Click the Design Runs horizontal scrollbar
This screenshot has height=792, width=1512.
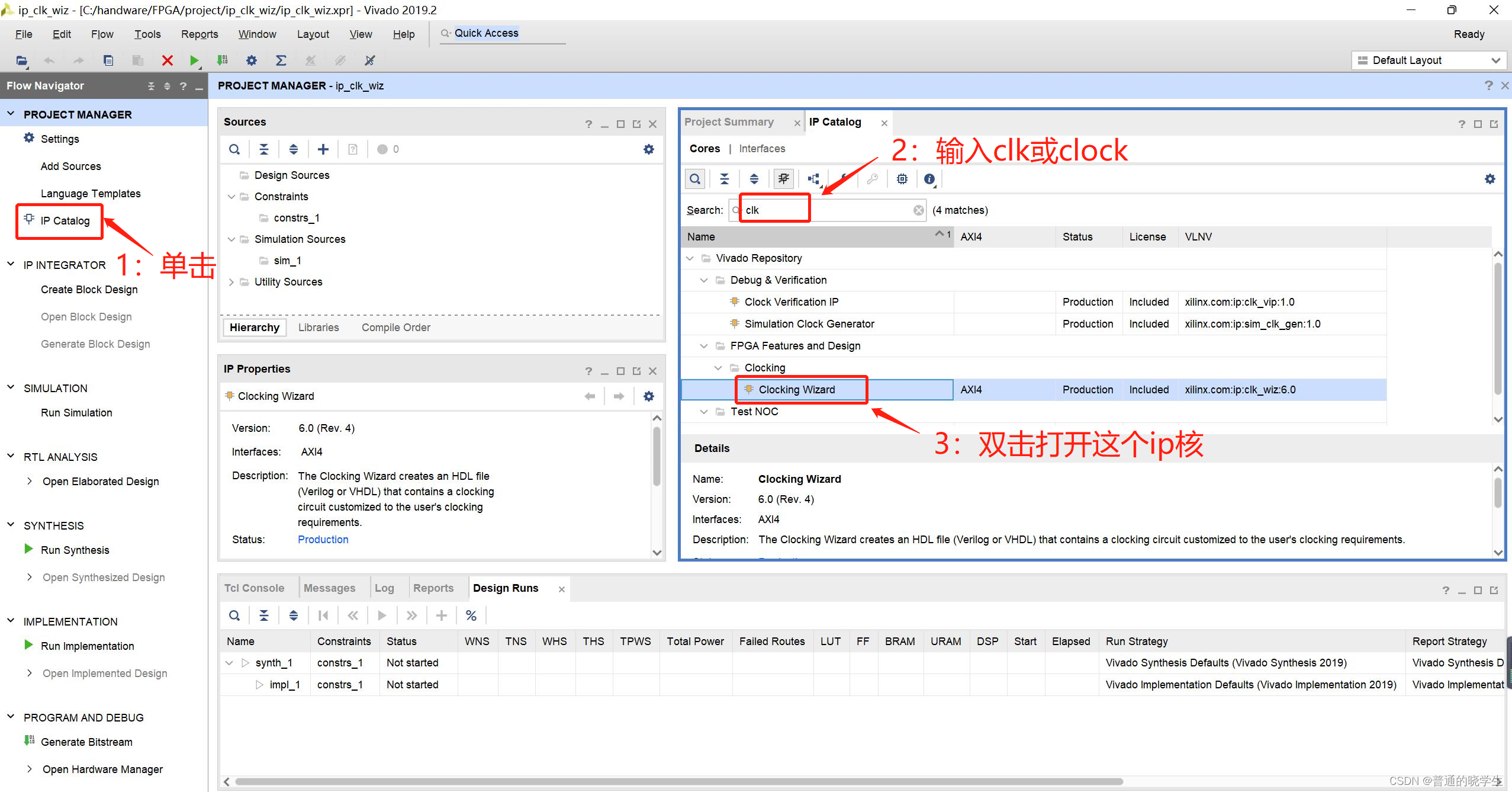[678, 781]
